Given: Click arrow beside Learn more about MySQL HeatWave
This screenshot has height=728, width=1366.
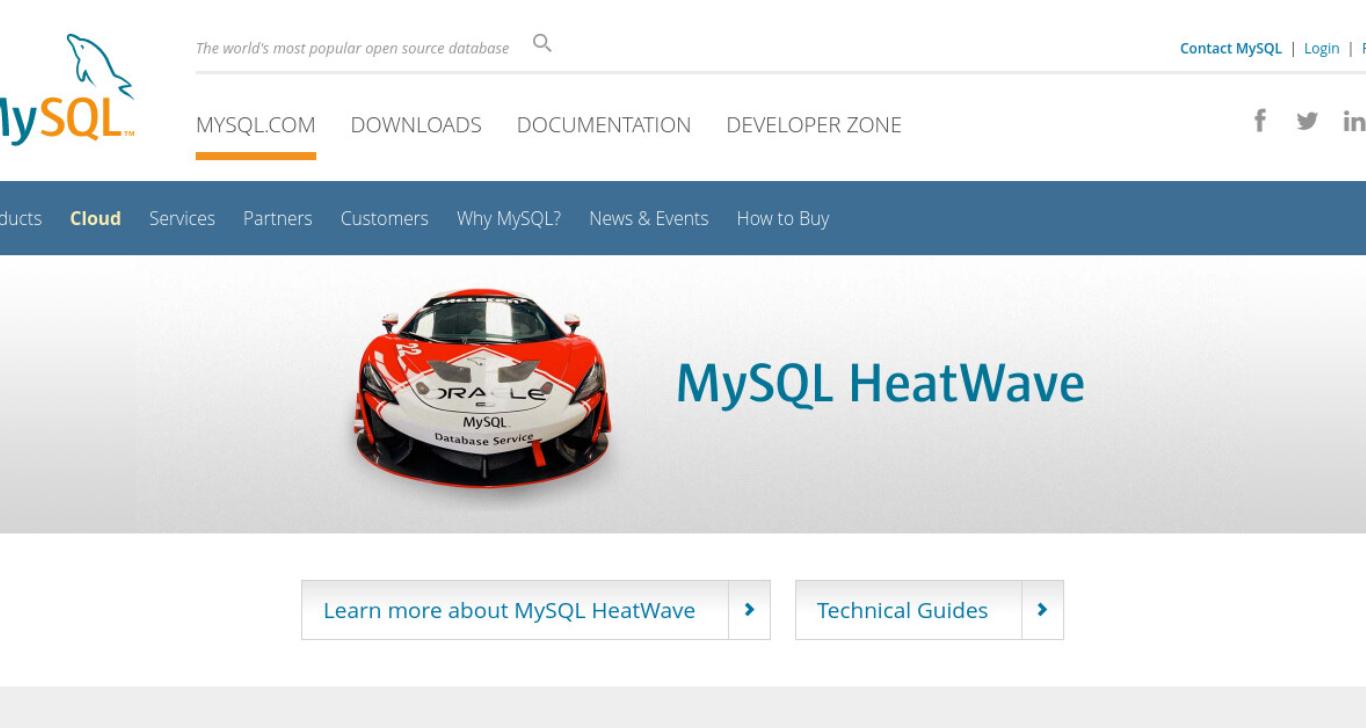Looking at the screenshot, I should pos(750,610).
